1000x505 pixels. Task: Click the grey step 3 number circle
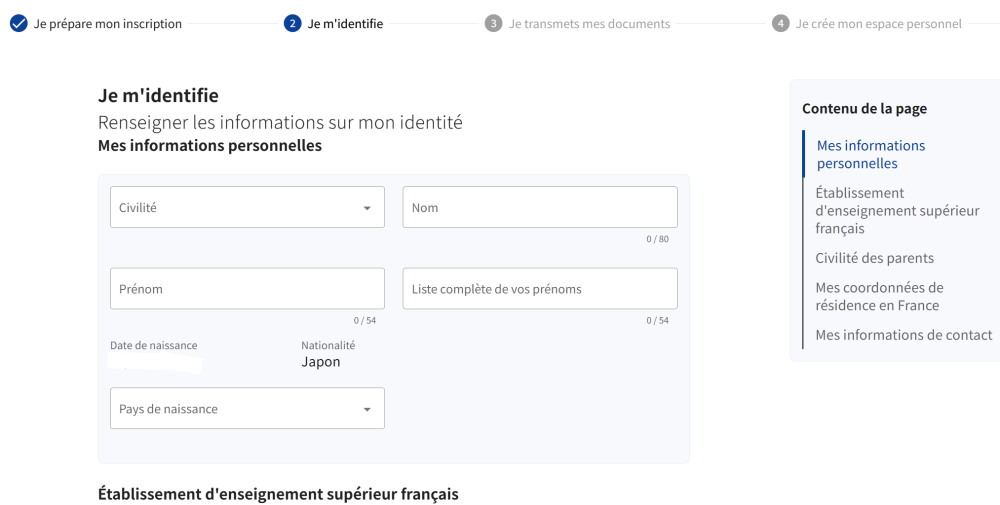tap(493, 23)
